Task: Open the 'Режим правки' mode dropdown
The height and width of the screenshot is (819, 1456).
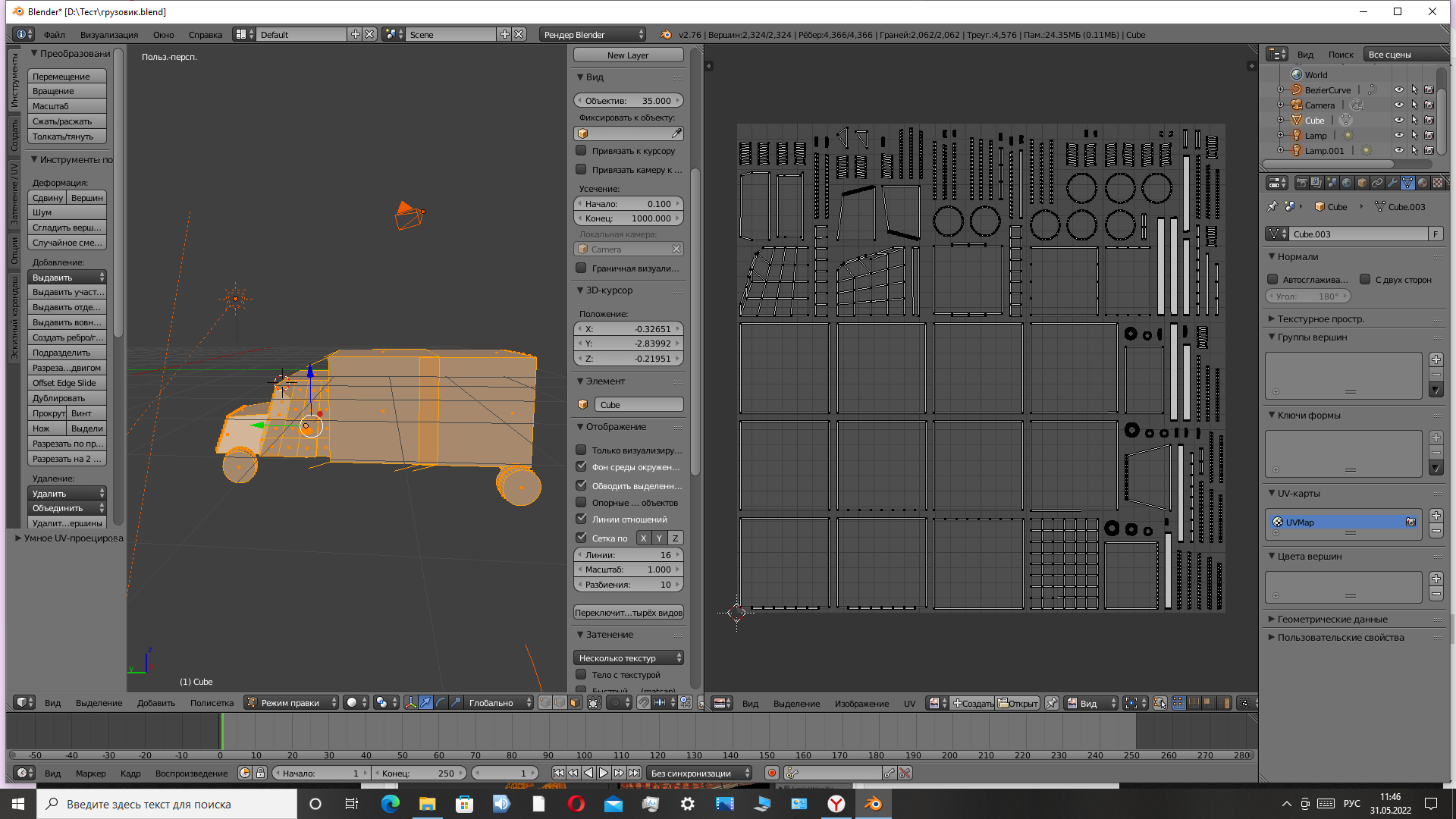Action: click(x=292, y=703)
